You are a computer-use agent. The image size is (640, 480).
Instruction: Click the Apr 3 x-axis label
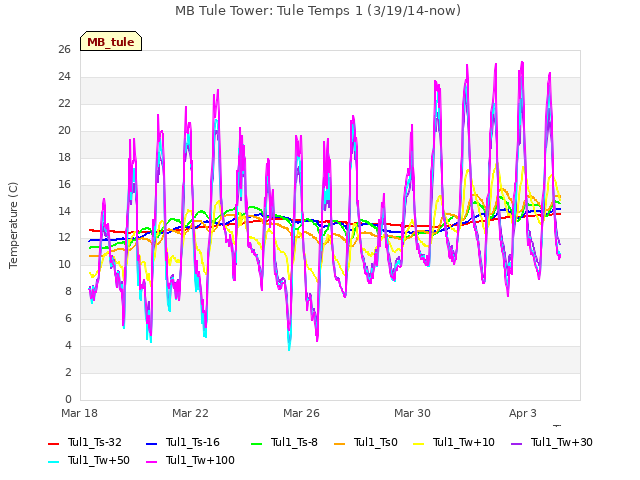[x=523, y=413]
